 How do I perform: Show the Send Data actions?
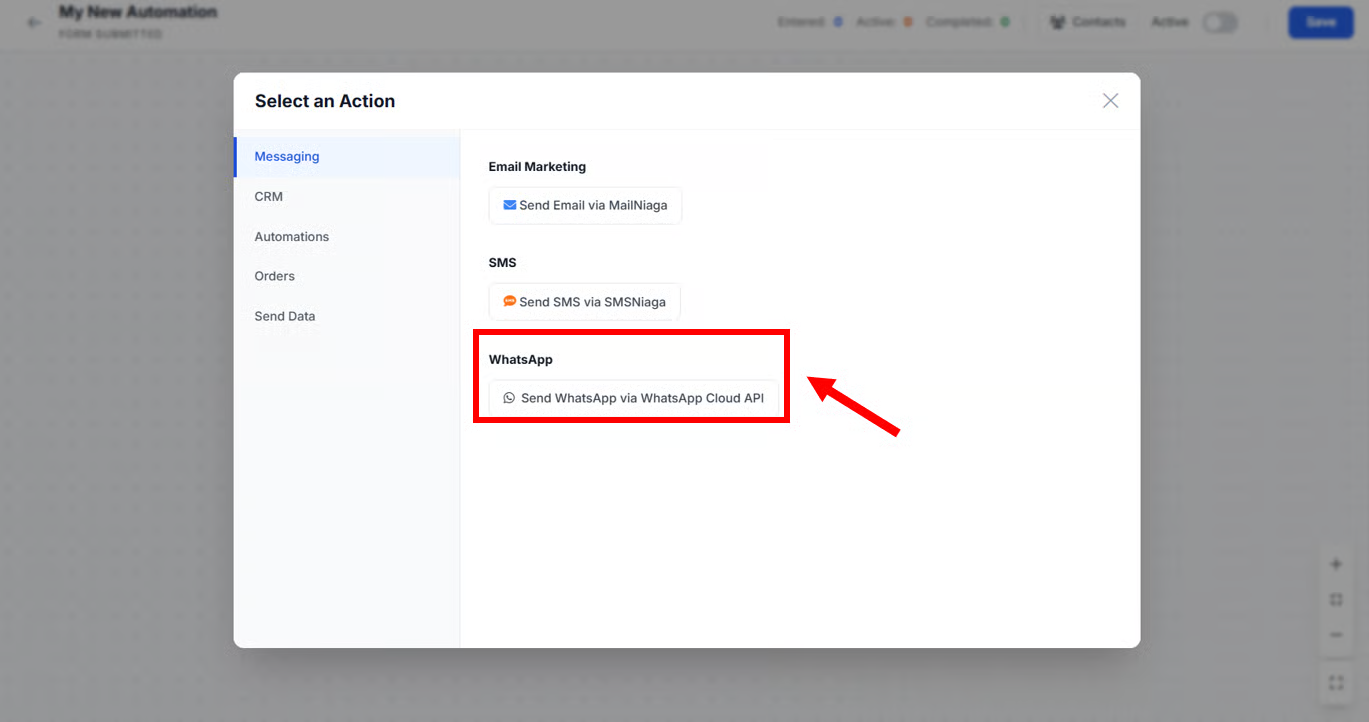(285, 316)
